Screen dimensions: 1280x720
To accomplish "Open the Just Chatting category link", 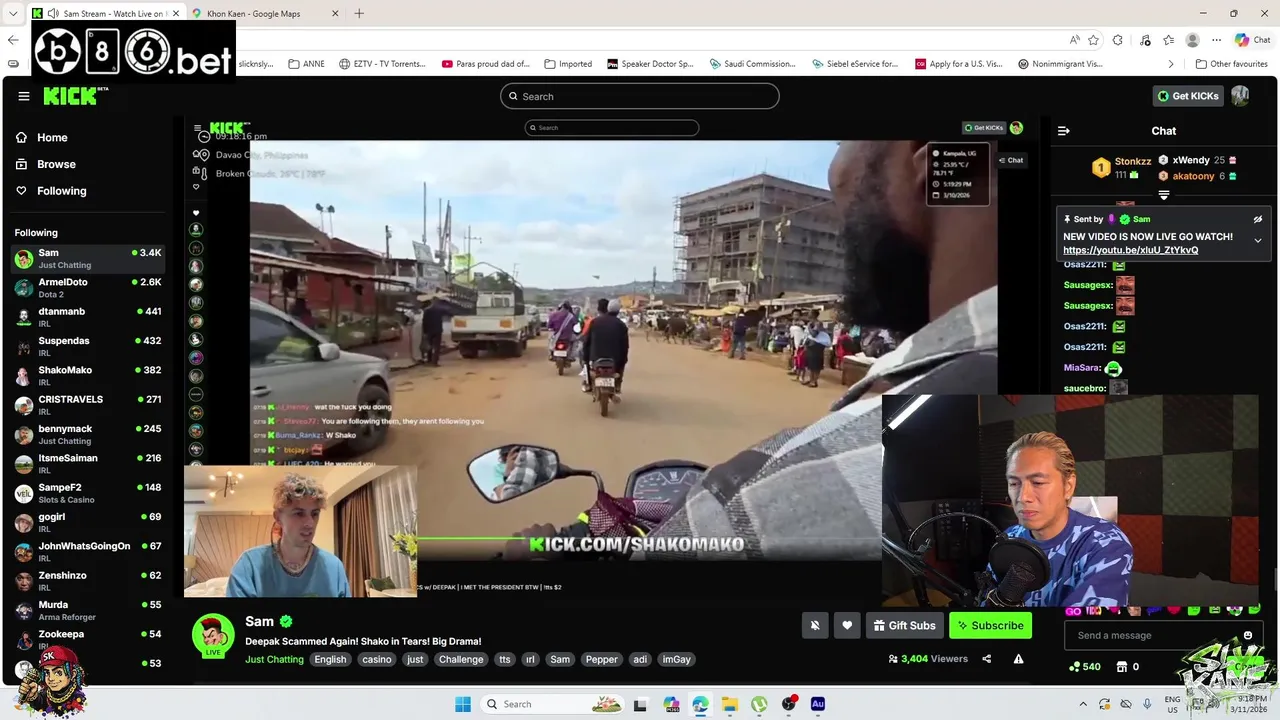I will click(x=274, y=660).
